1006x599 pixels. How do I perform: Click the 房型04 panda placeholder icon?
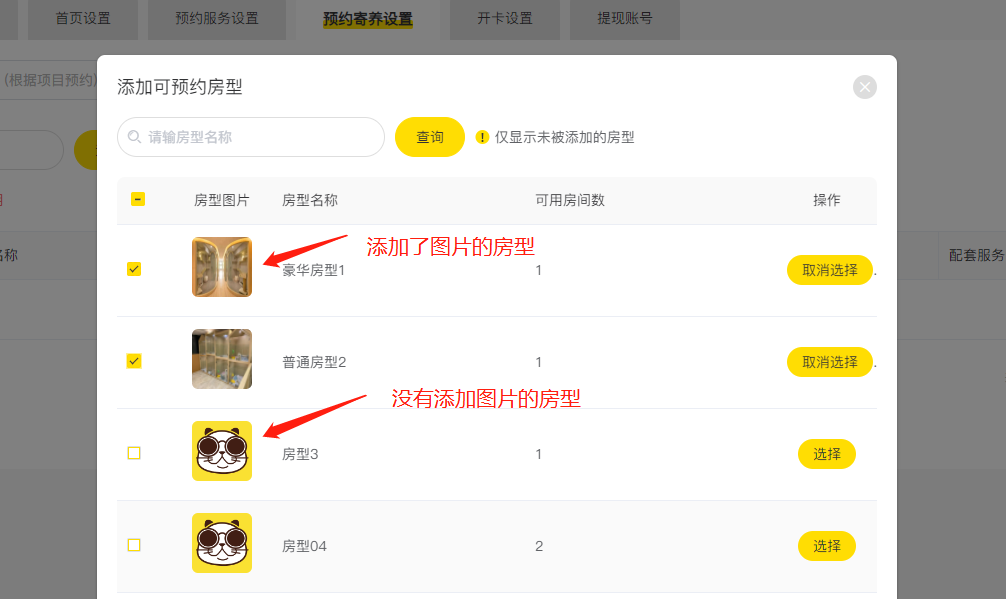222,543
